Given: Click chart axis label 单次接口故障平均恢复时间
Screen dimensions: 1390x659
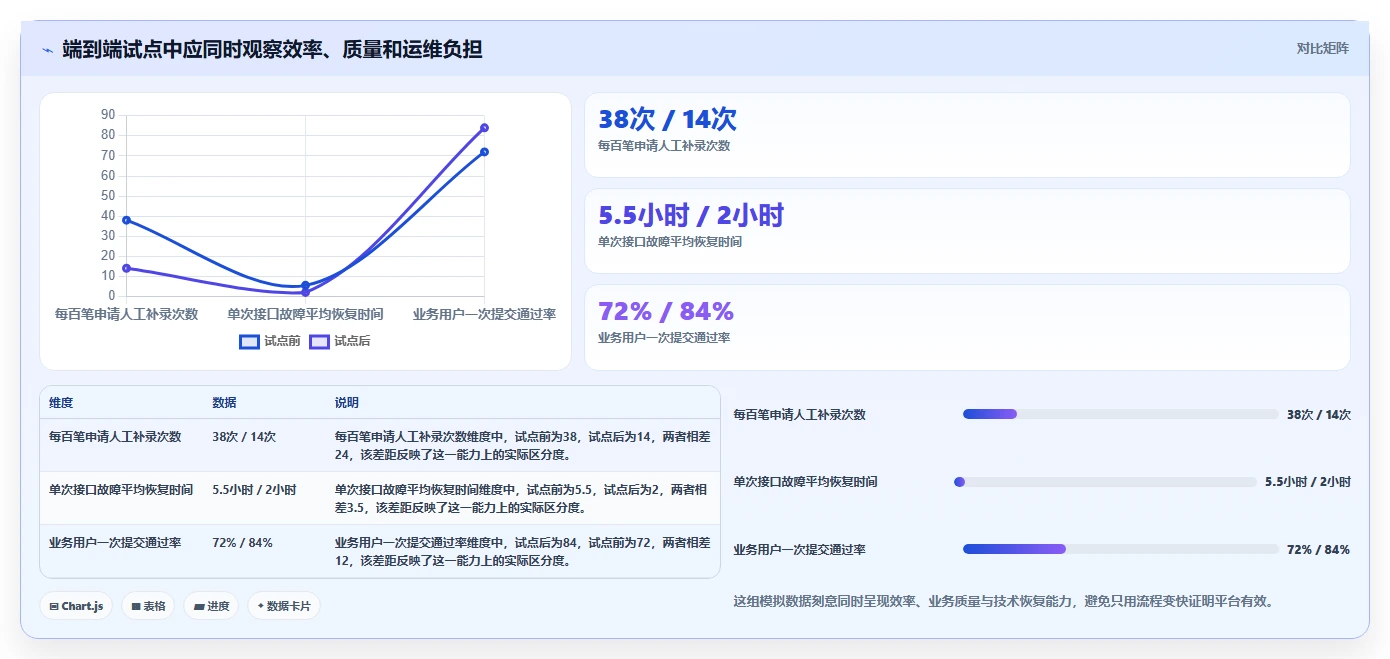Looking at the screenshot, I should pyautogui.click(x=305, y=314).
